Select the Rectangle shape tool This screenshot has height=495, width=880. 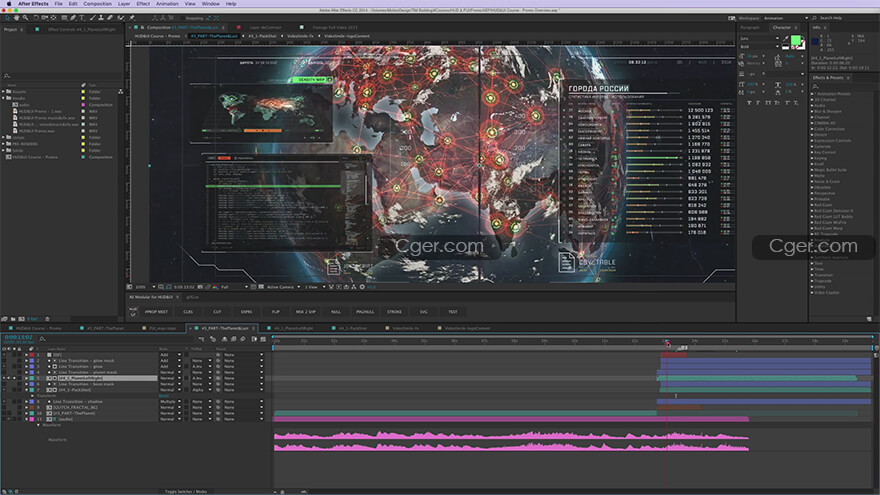[x=64, y=18]
